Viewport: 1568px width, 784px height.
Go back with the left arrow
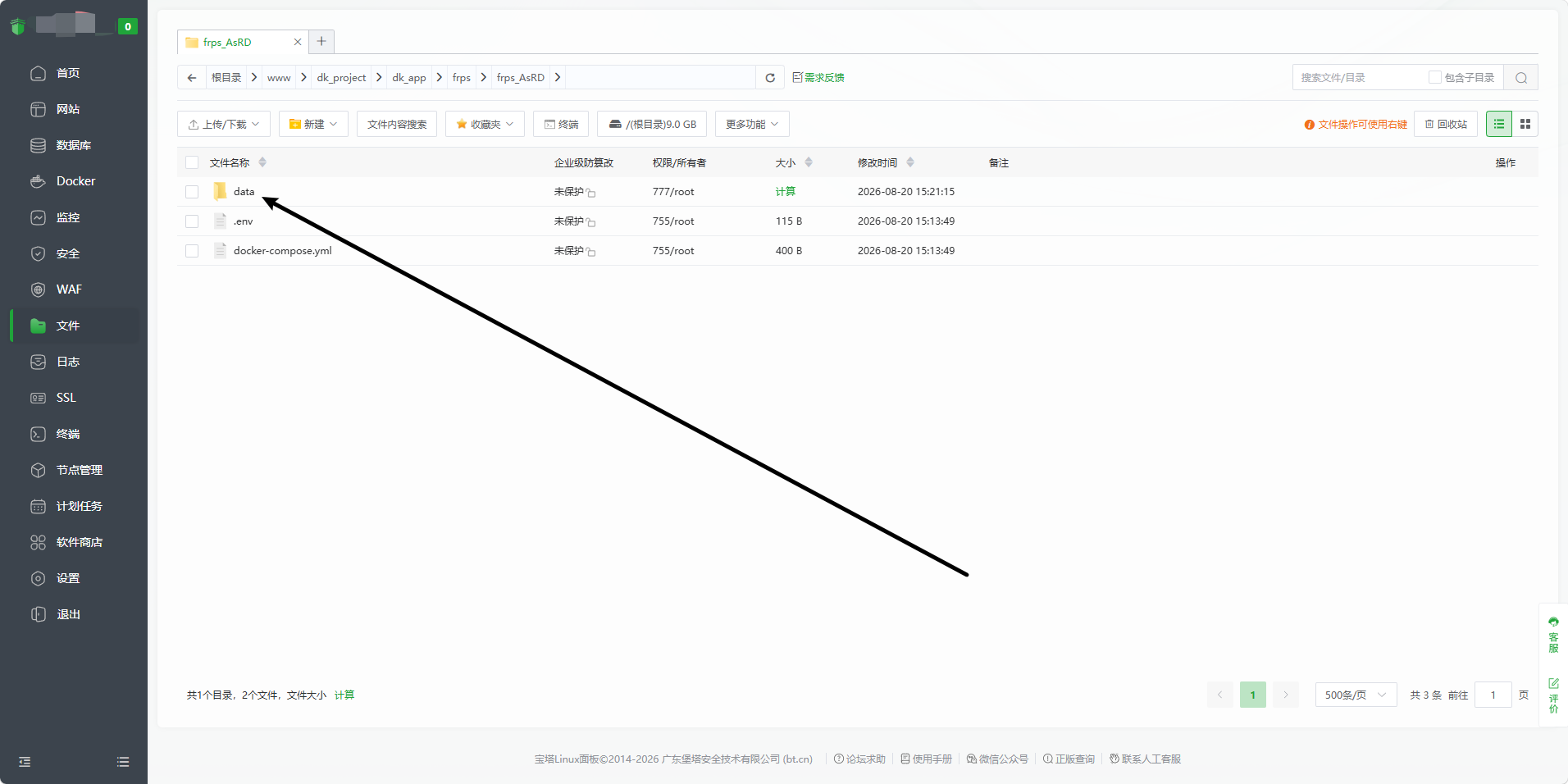192,77
